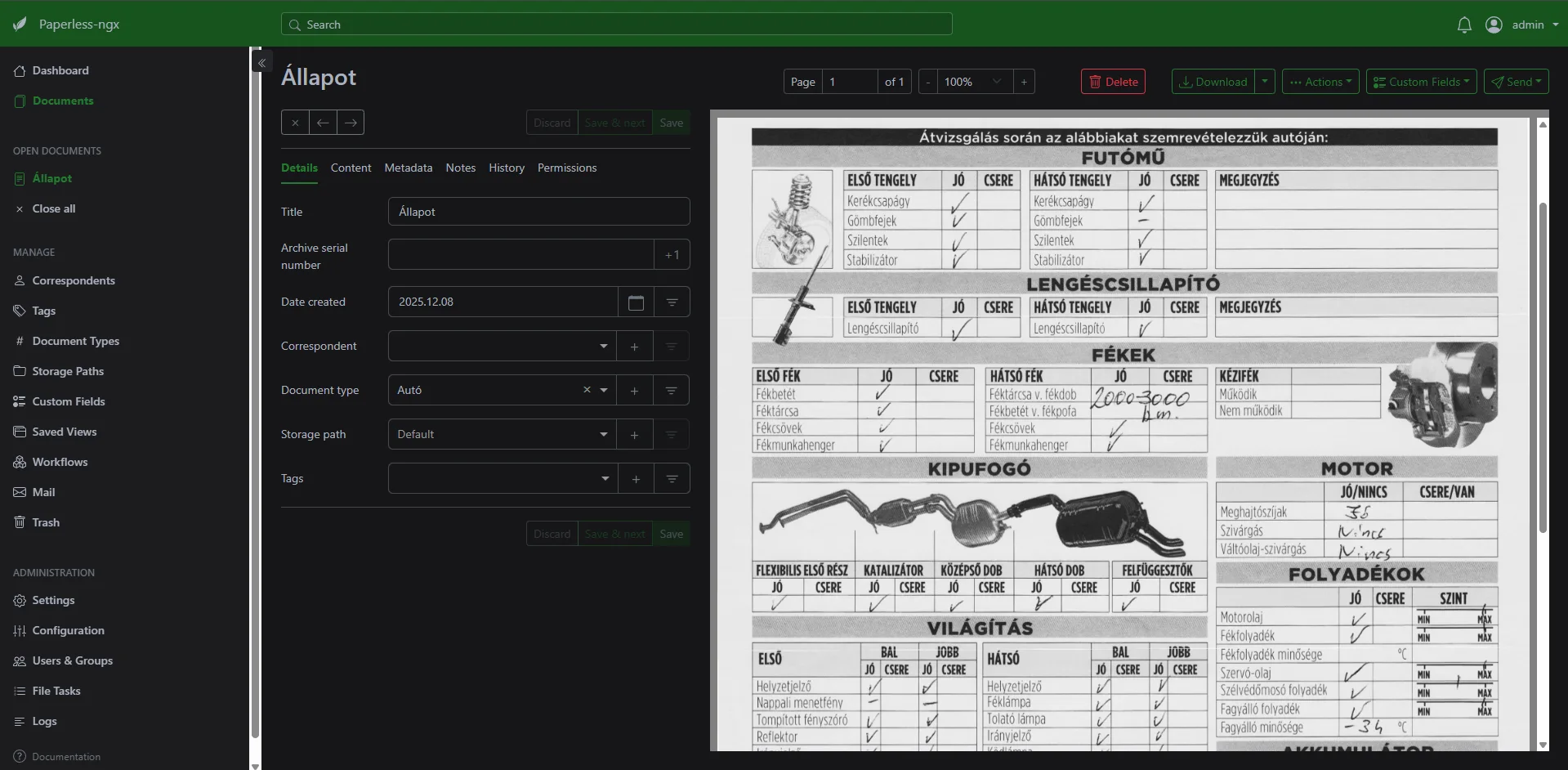This screenshot has width=1568, height=770.
Task: Open Storage Paths management
Action: [68, 371]
